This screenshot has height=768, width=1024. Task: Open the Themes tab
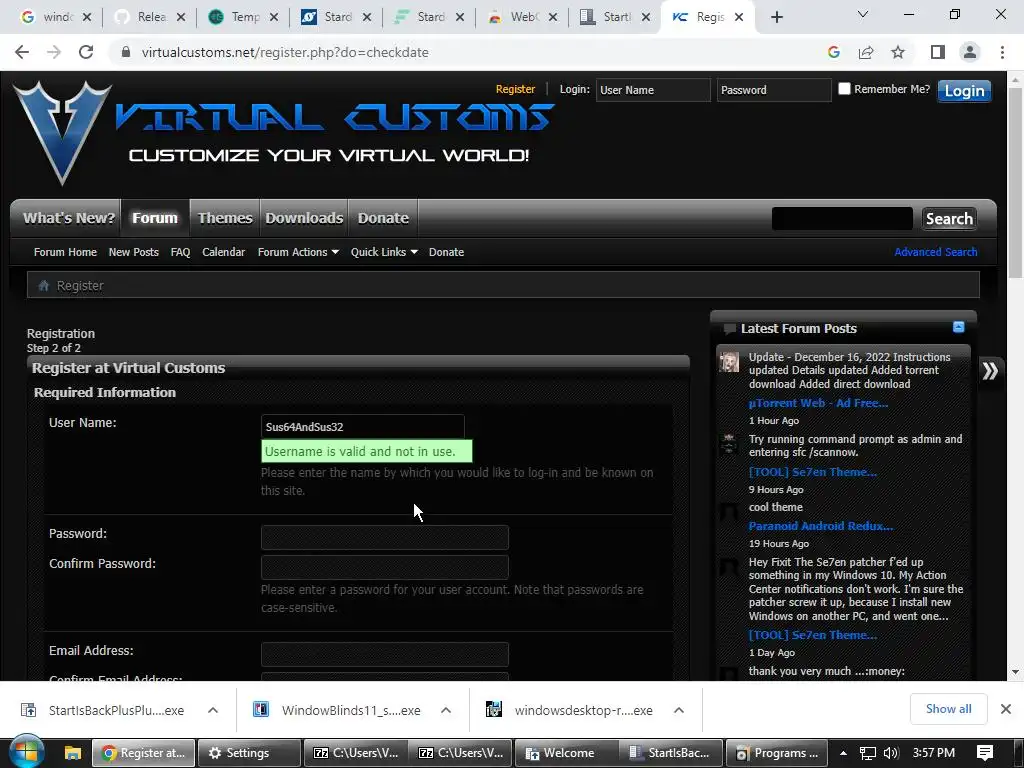[225, 218]
